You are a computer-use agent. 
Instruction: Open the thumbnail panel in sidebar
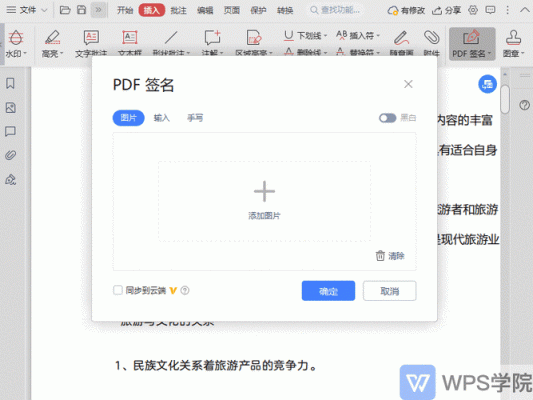(x=11, y=108)
